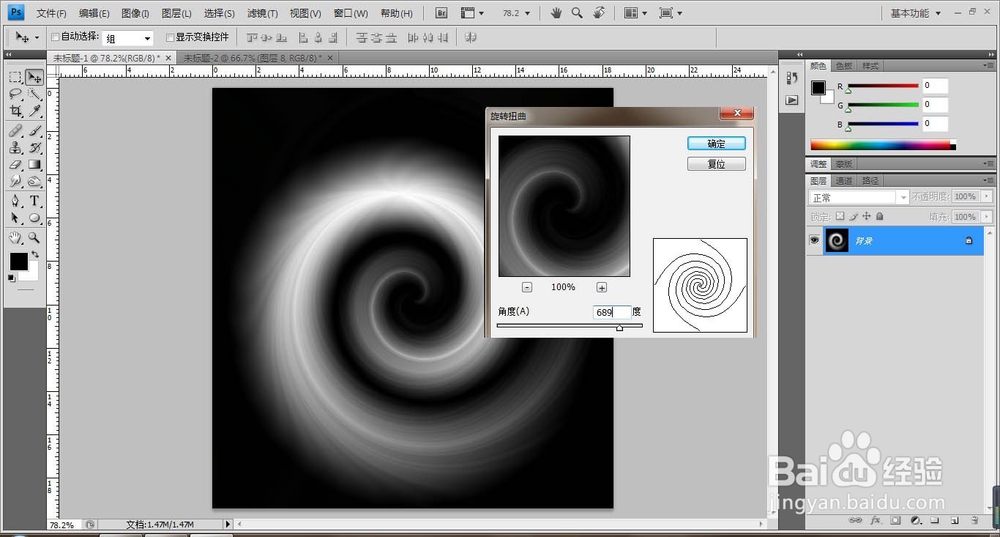Switch to the 通道 channels tab
This screenshot has width=1000, height=537.
tap(844, 180)
